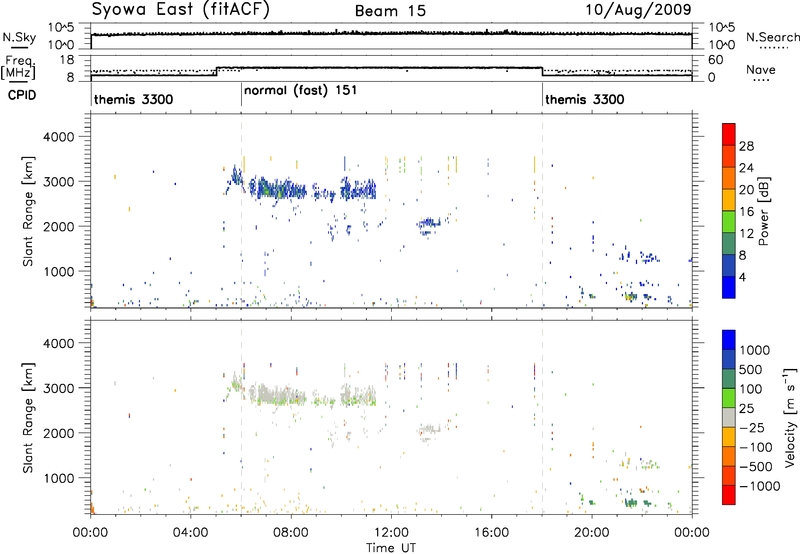Click the red top of the power color bar
The height and width of the screenshot is (554, 800).
pyautogui.click(x=729, y=134)
